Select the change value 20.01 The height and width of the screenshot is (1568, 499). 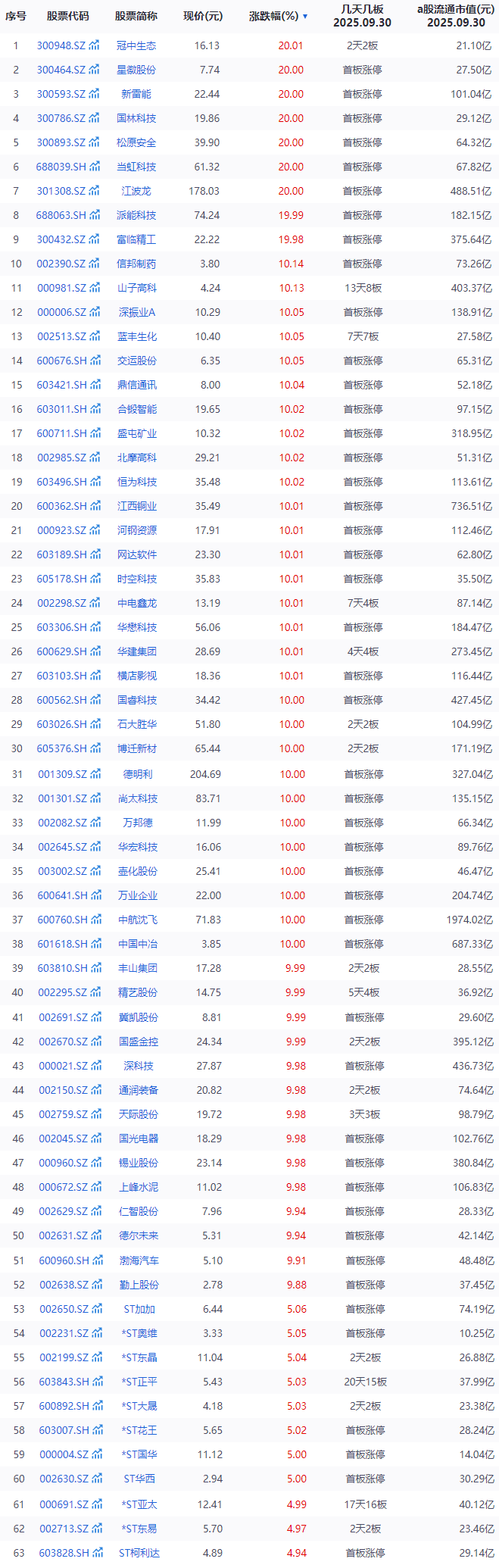coord(291,45)
